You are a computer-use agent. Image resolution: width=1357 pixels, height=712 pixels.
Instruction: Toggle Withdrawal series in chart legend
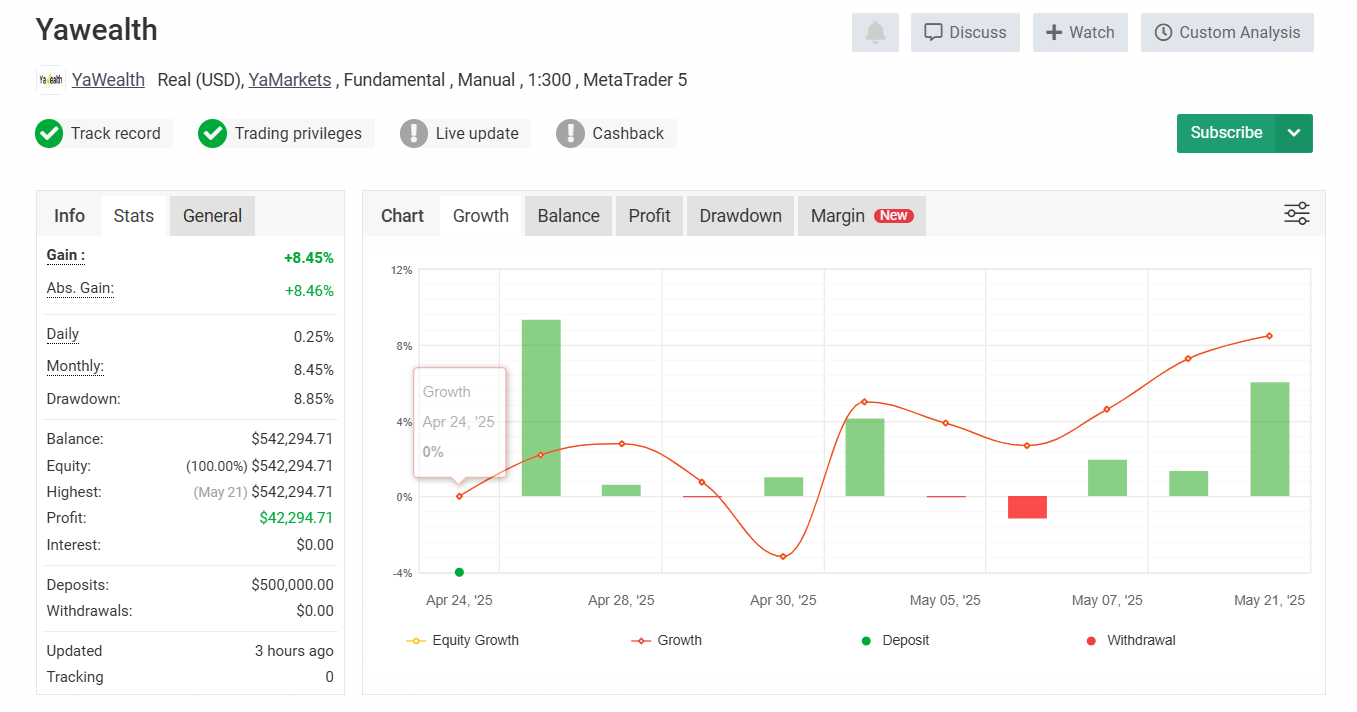(x=1130, y=640)
